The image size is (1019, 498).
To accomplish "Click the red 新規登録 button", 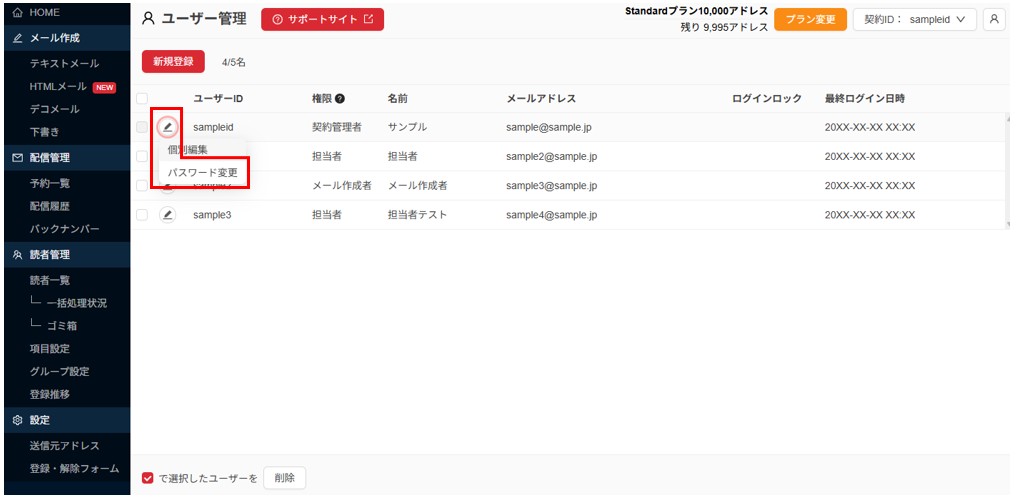I will tap(173, 62).
